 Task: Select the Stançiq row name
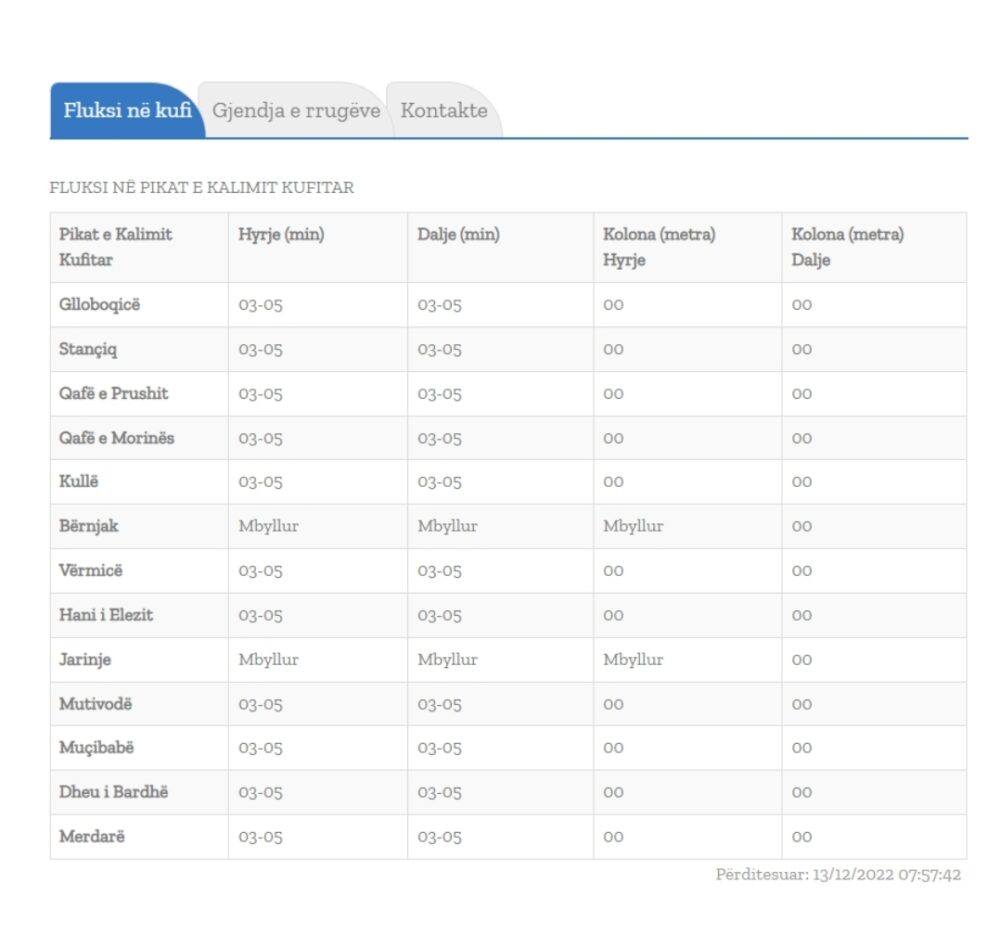pyautogui.click(x=88, y=349)
